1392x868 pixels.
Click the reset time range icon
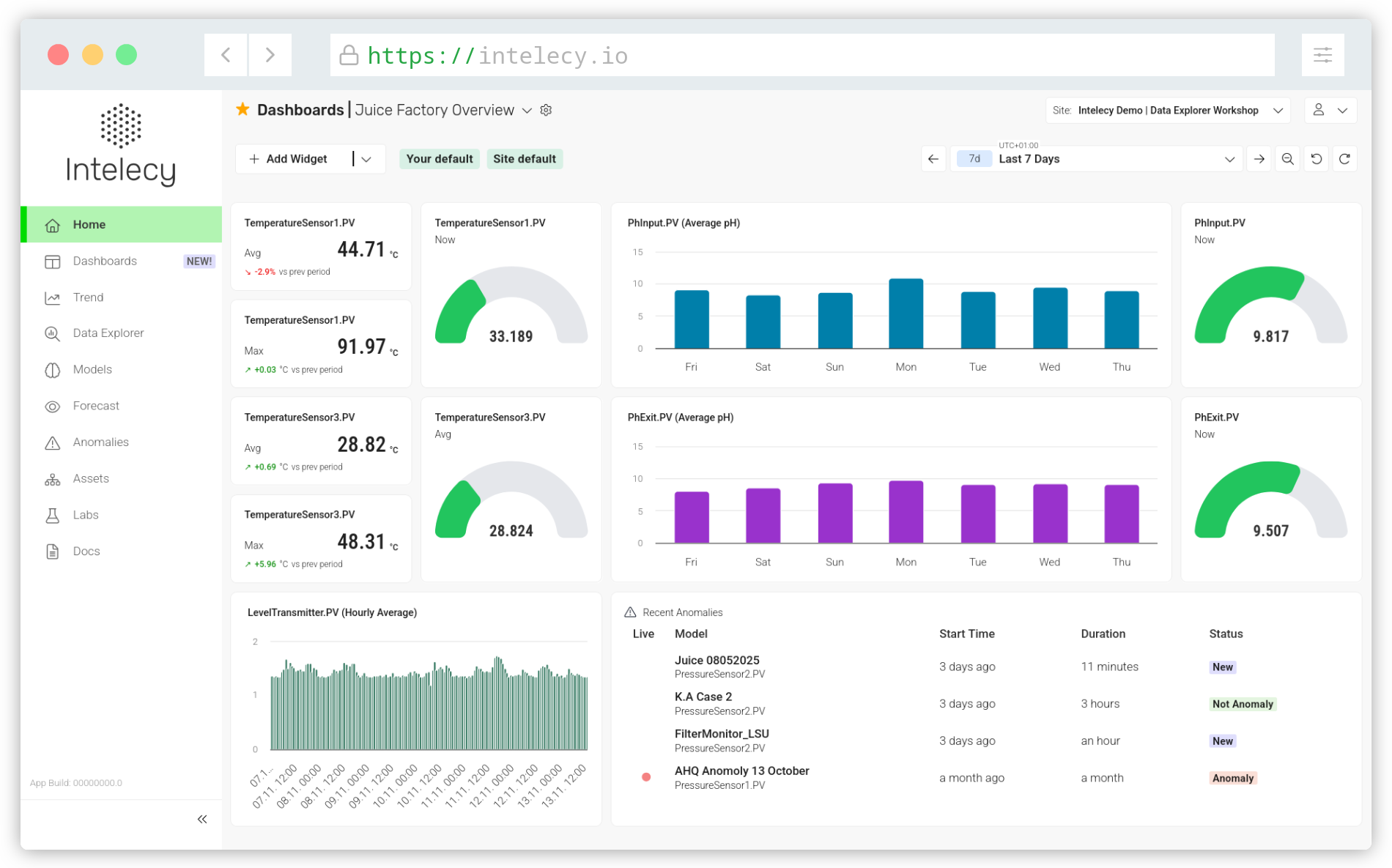[1316, 159]
